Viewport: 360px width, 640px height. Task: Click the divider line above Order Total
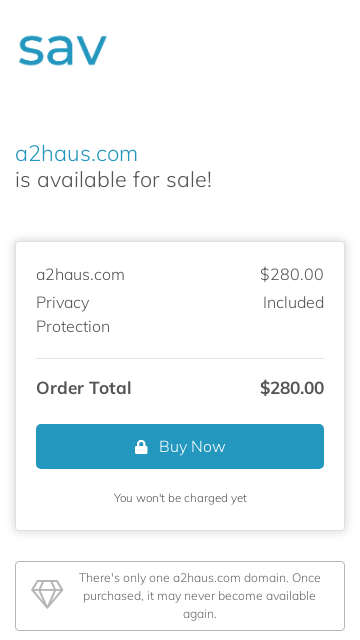coord(180,358)
